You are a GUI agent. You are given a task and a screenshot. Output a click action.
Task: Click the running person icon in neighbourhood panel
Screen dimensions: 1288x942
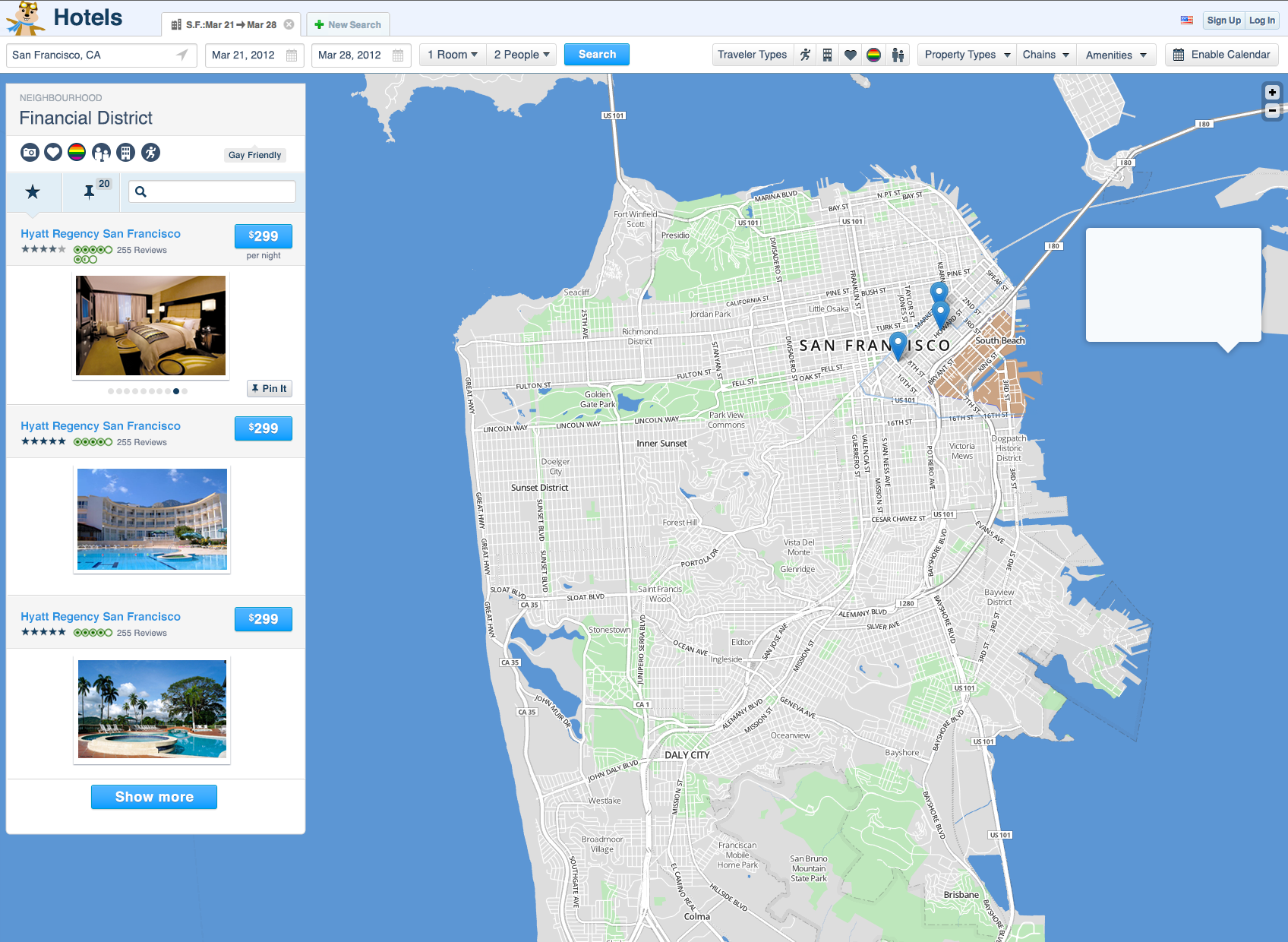[x=150, y=153]
